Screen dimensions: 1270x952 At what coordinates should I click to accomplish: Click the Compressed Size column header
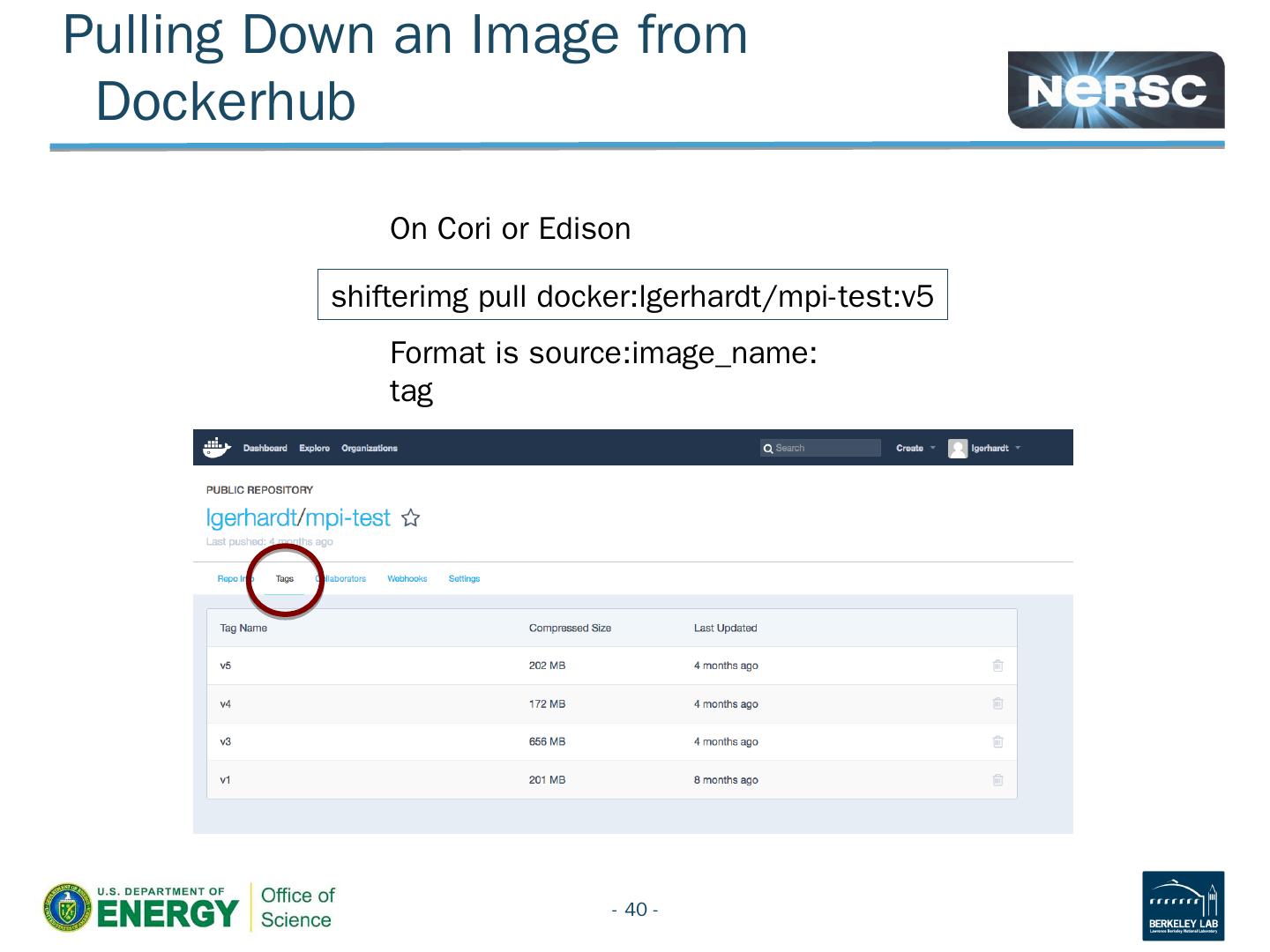coord(570,628)
